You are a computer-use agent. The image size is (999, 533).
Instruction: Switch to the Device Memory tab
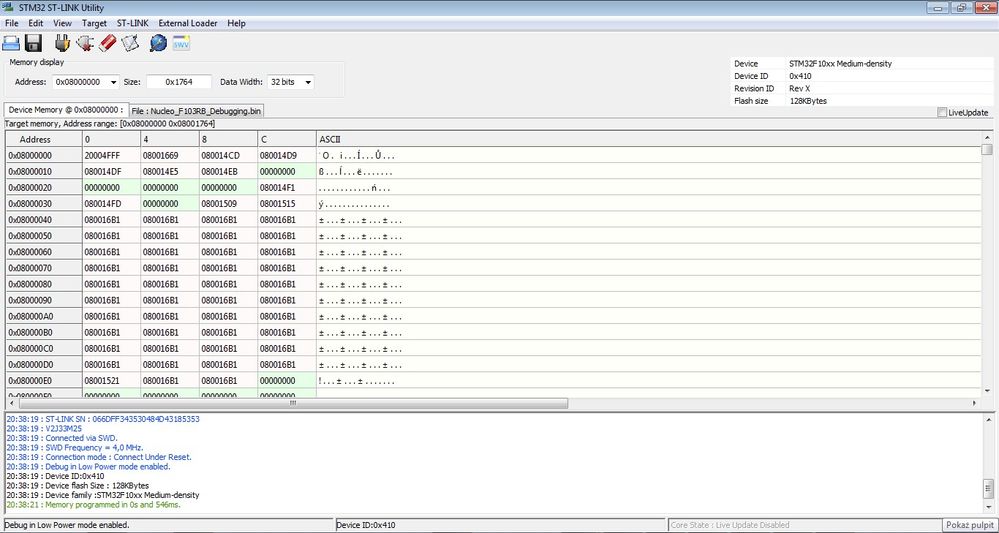point(66,110)
